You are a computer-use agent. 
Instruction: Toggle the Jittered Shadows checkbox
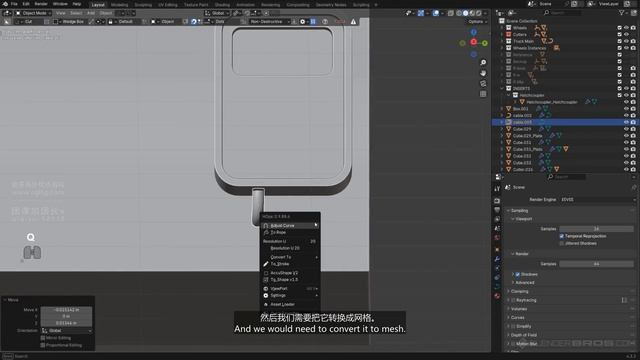562,243
